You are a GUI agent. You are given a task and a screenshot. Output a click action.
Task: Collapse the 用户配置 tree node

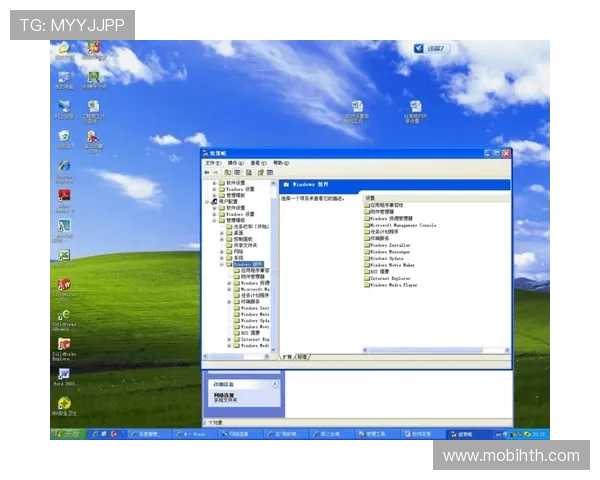tap(207, 201)
